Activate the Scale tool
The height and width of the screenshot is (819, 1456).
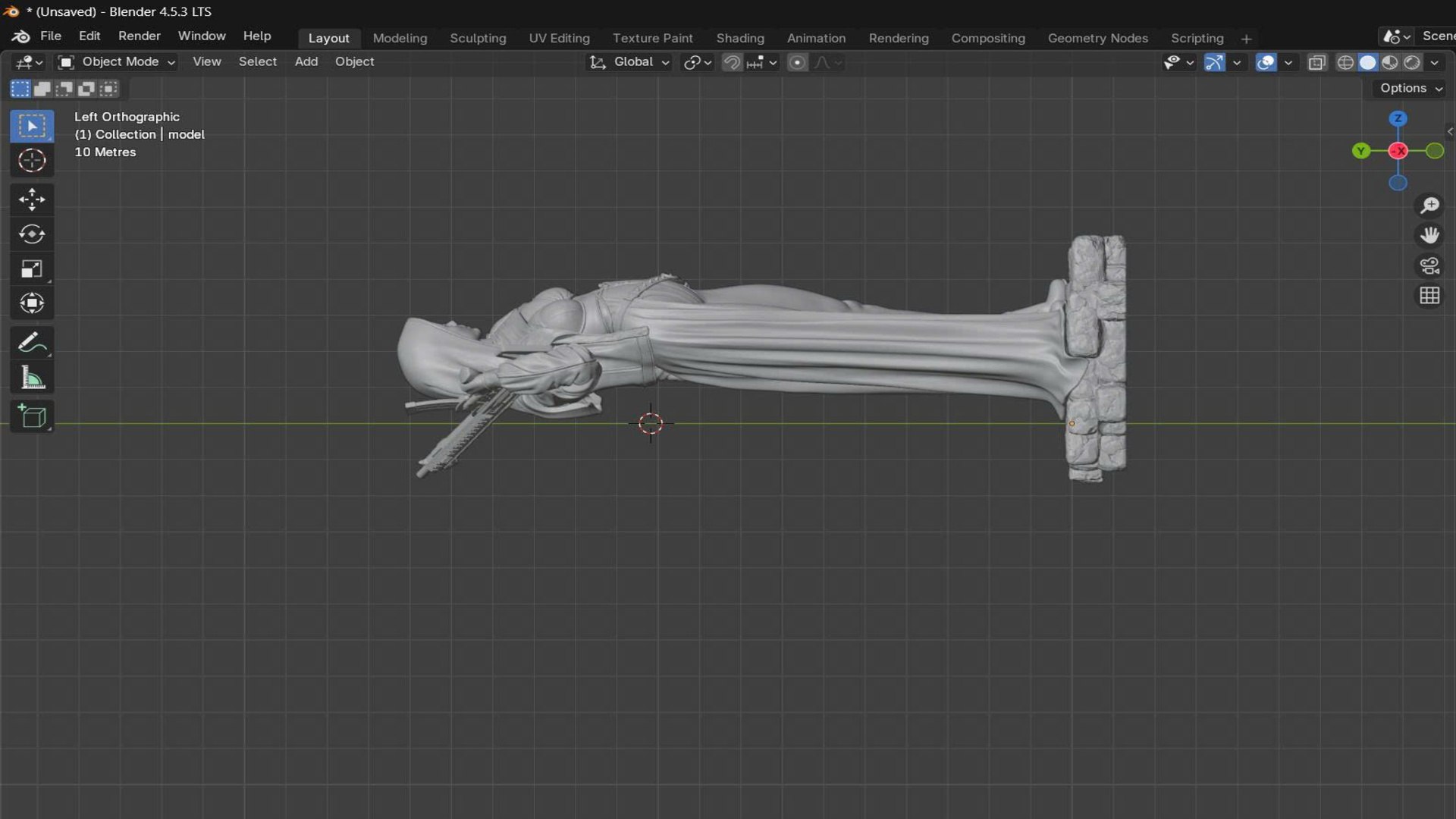tap(32, 268)
